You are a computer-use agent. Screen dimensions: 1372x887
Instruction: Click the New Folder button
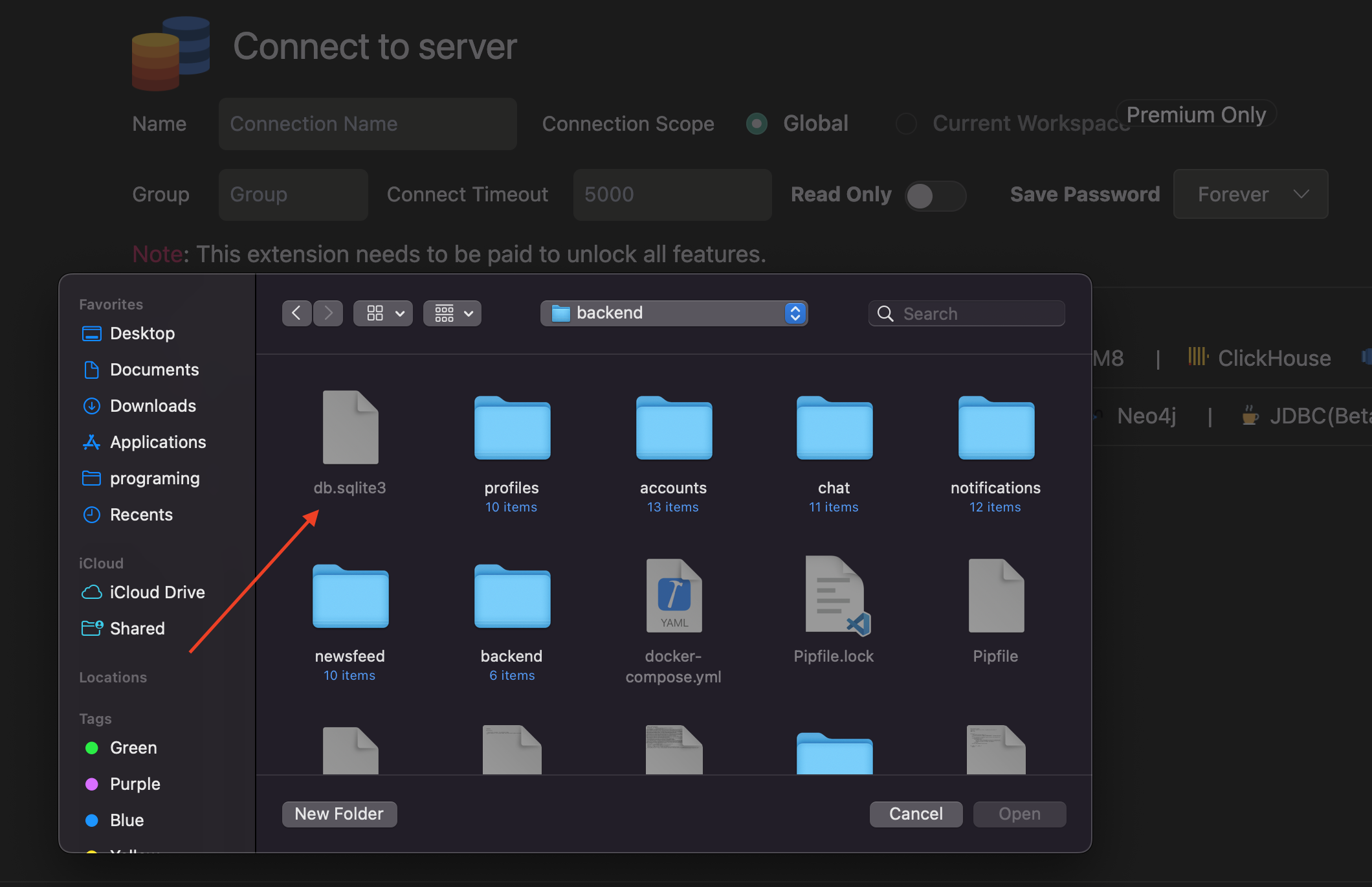tap(339, 814)
